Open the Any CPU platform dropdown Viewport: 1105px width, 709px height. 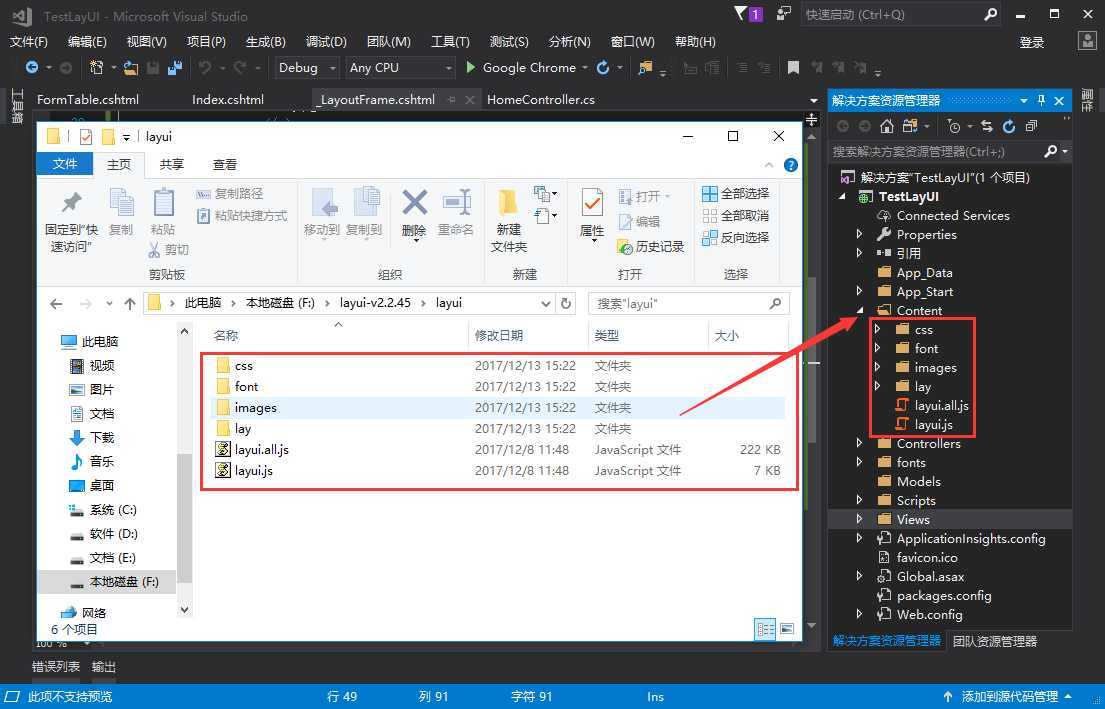pyautogui.click(x=400, y=68)
